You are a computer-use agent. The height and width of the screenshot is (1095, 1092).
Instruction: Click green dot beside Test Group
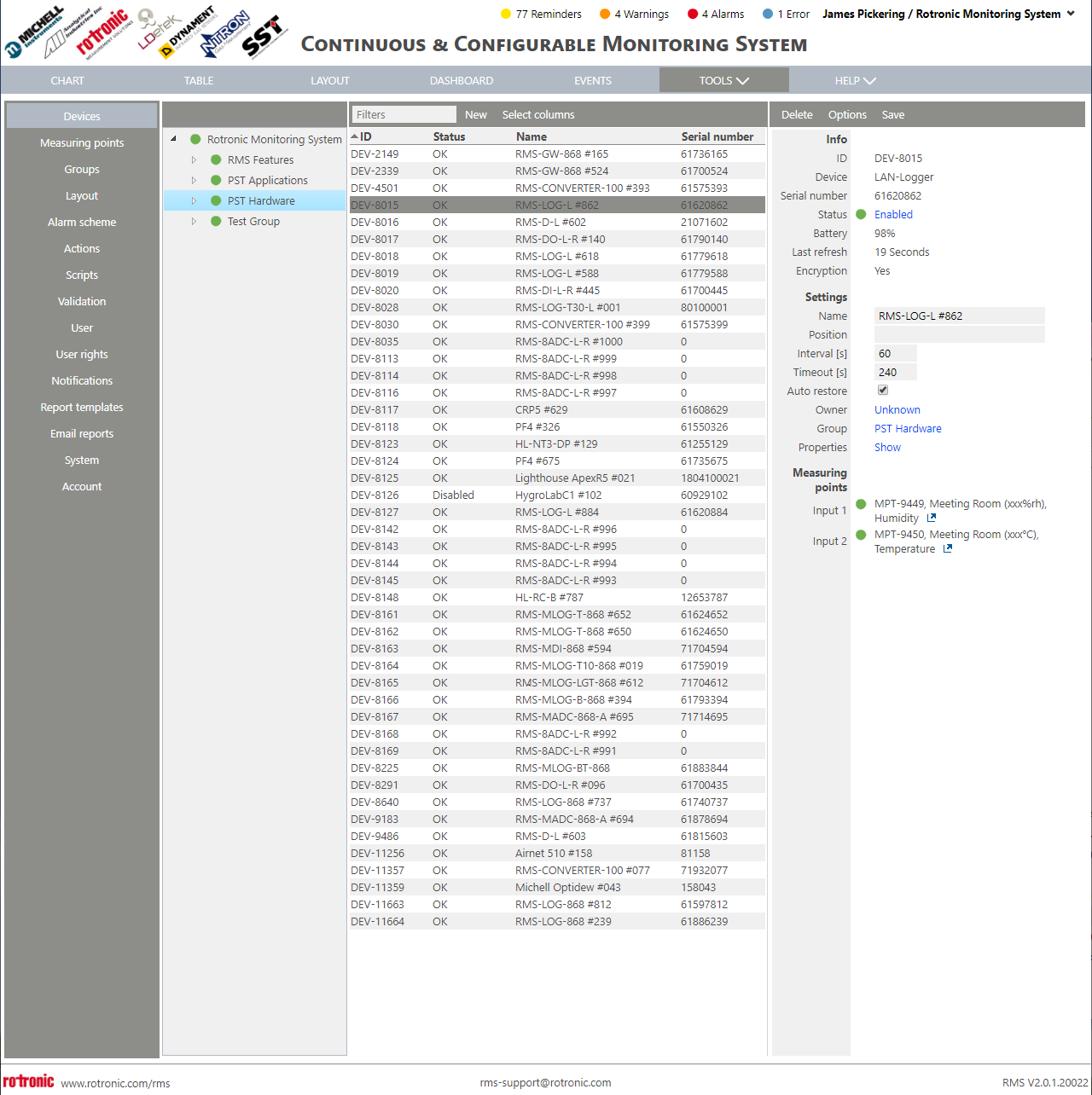tap(216, 221)
